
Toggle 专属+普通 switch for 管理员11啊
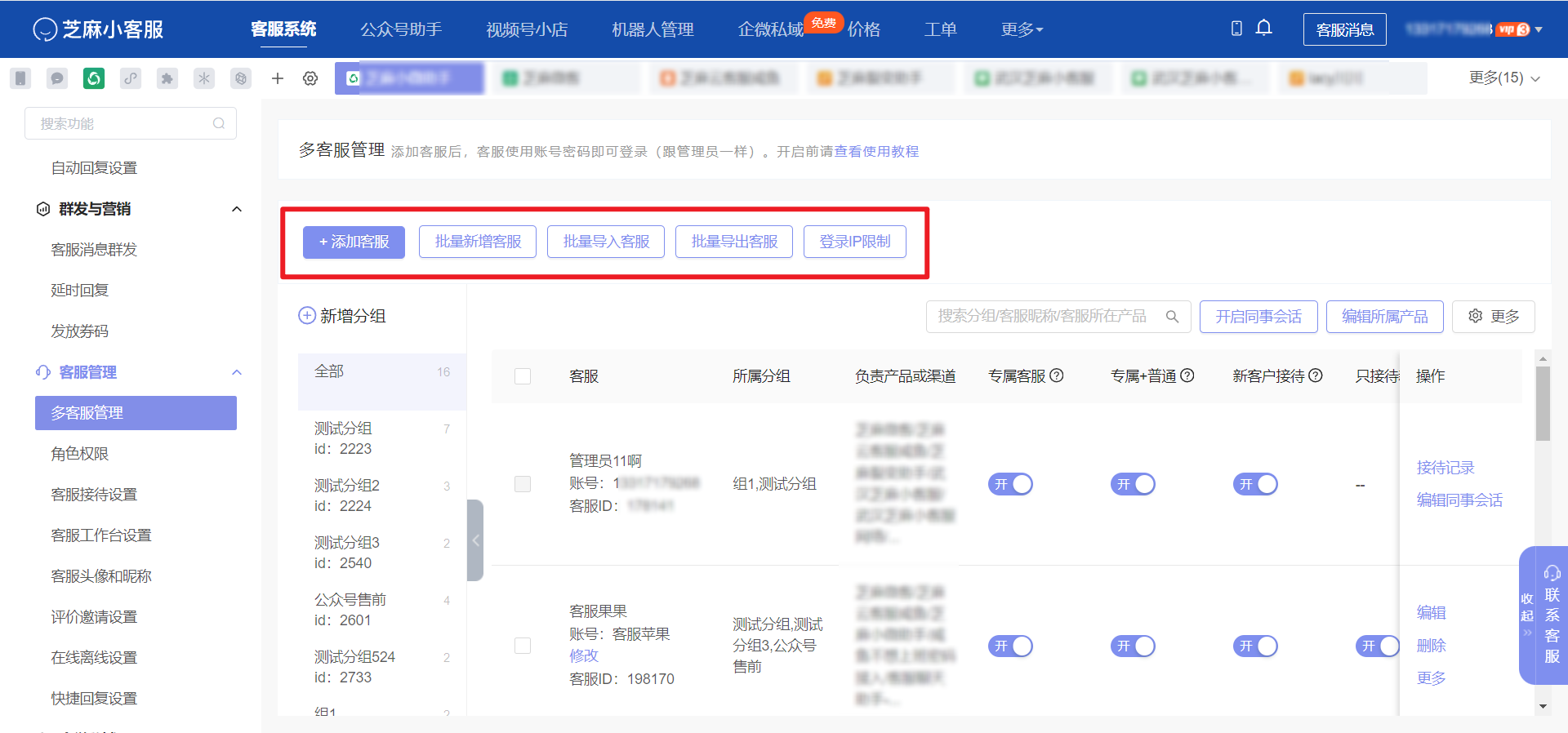1133,484
